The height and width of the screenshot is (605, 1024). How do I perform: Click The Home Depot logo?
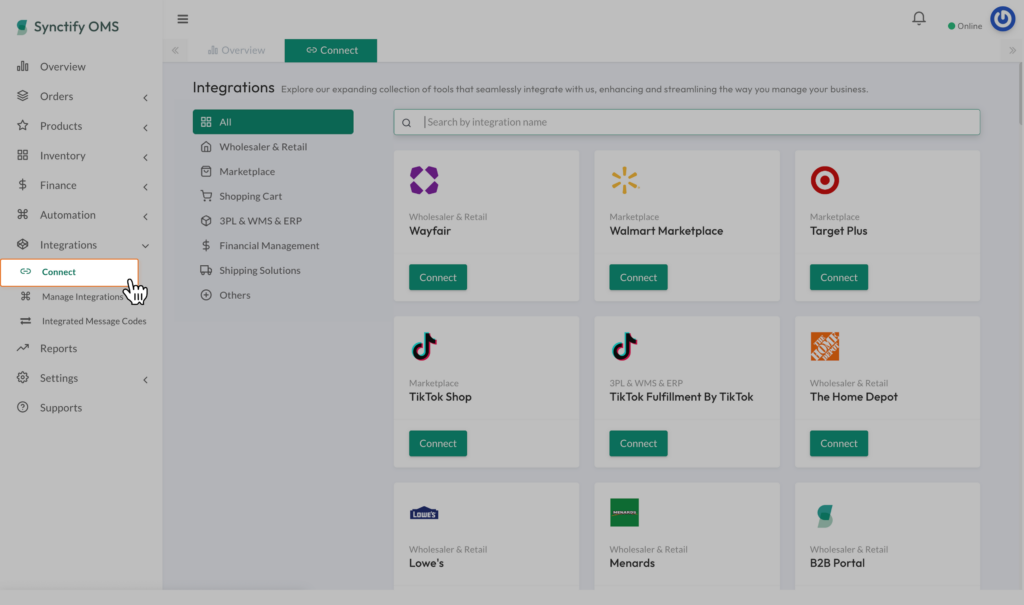tap(825, 346)
